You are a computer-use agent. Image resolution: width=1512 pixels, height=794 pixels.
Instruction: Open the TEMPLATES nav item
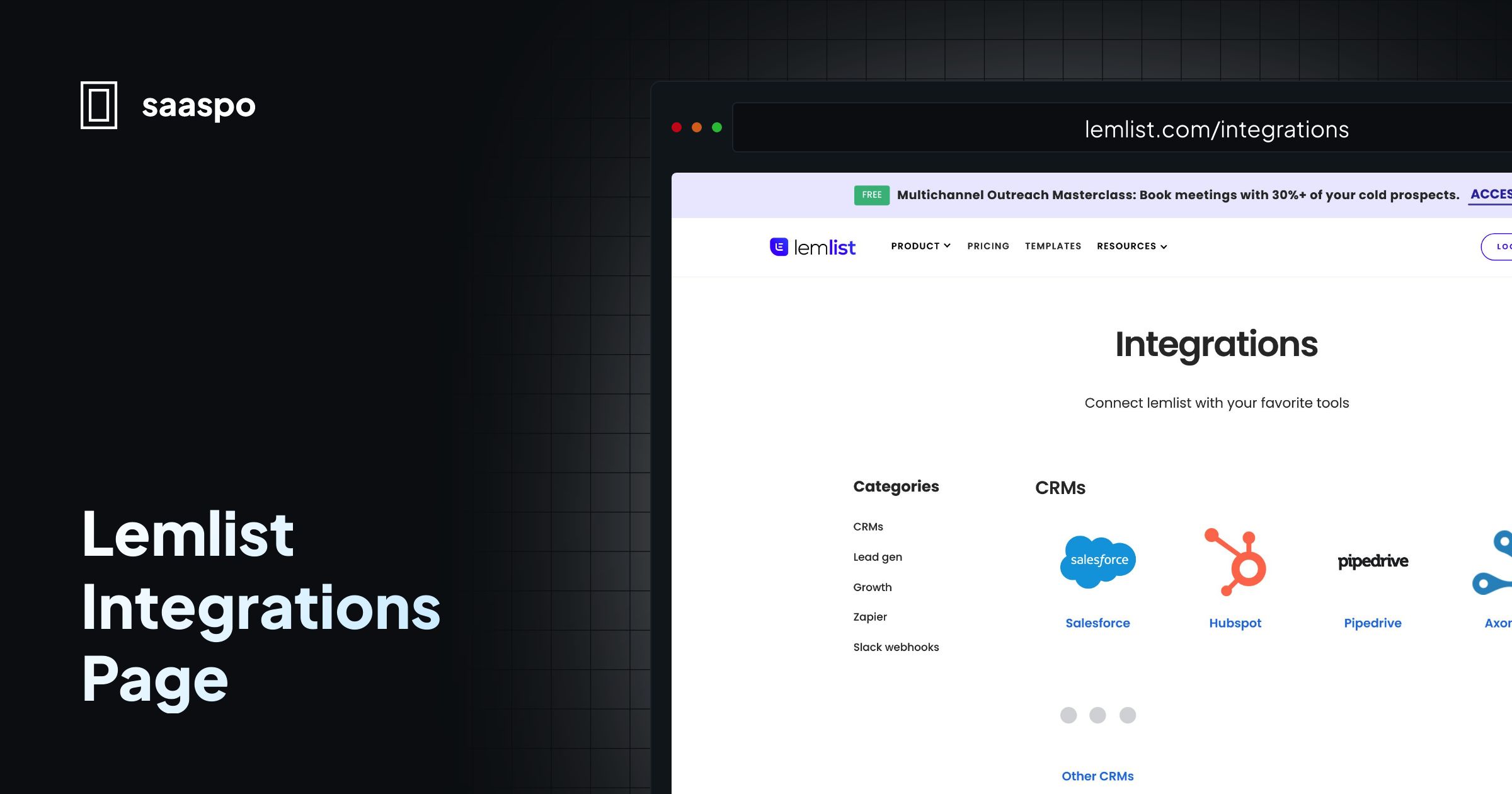click(1053, 246)
